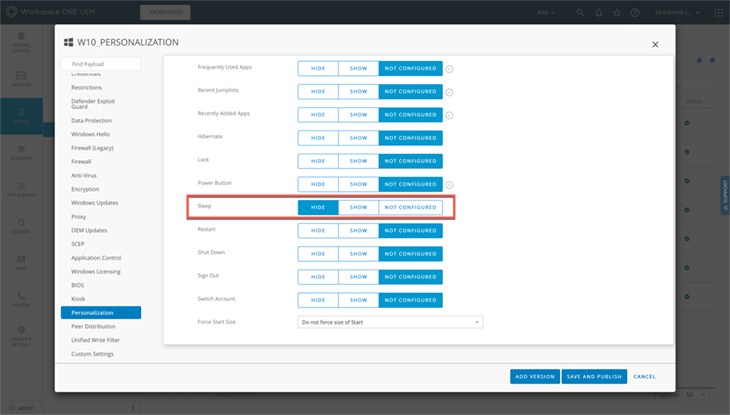Click info icon next to Power Button
730x415 pixels.
pyautogui.click(x=450, y=184)
